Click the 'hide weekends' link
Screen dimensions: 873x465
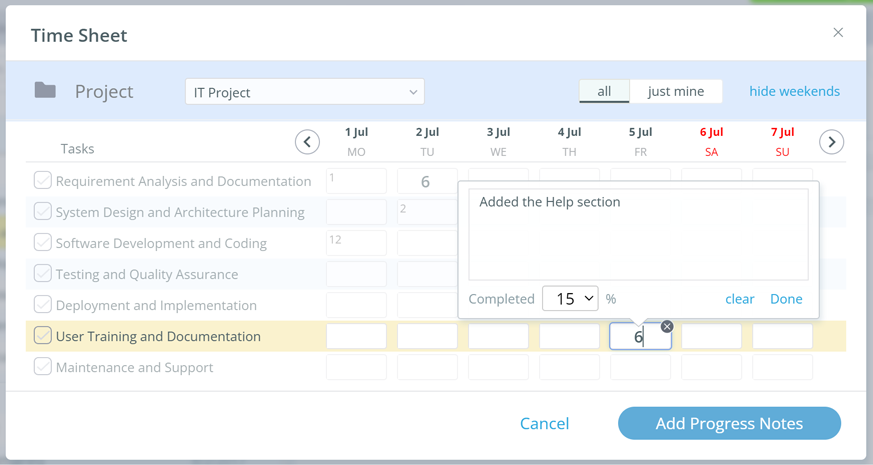pyautogui.click(x=794, y=91)
